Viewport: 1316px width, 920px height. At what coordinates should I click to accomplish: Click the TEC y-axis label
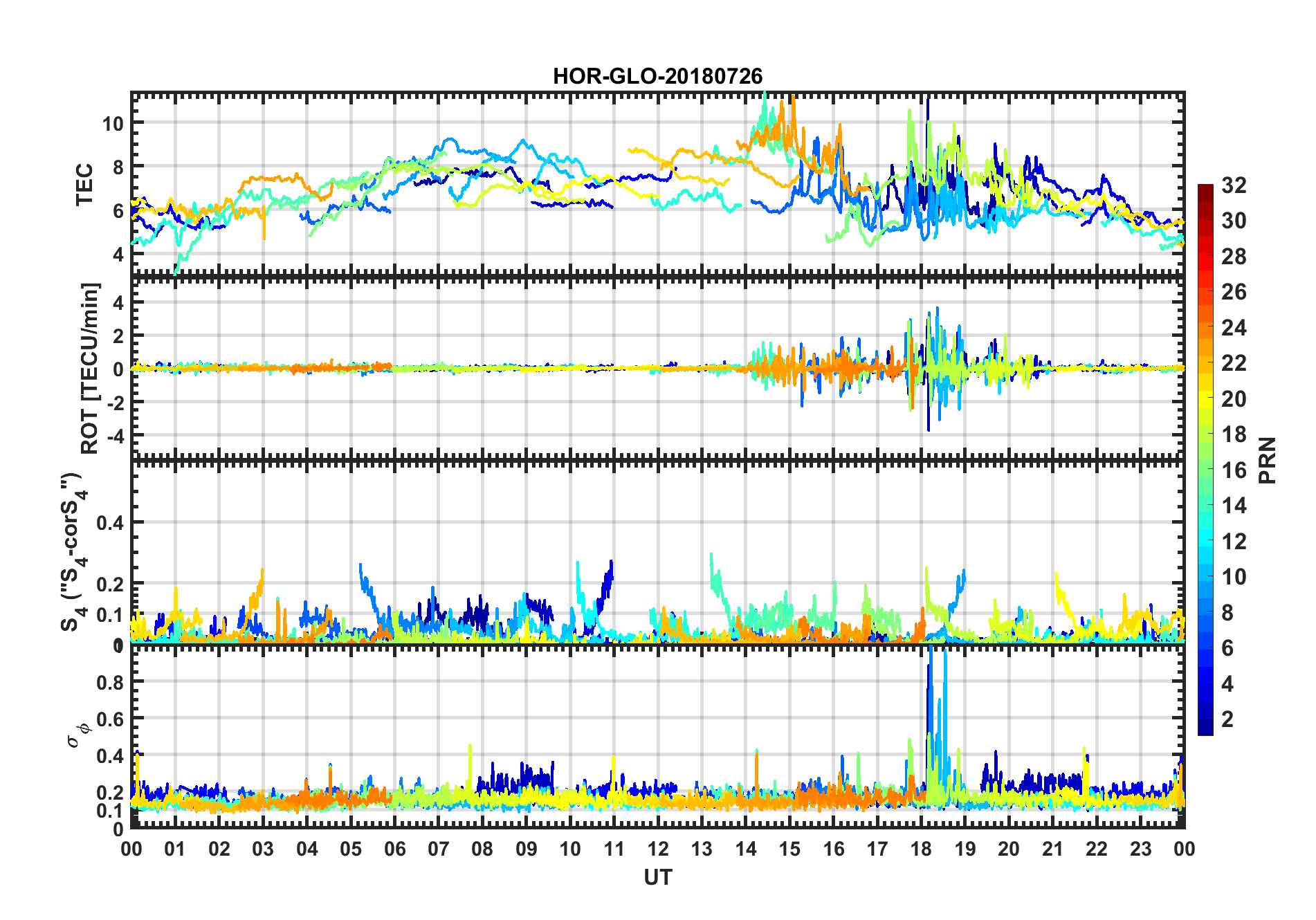(84, 185)
